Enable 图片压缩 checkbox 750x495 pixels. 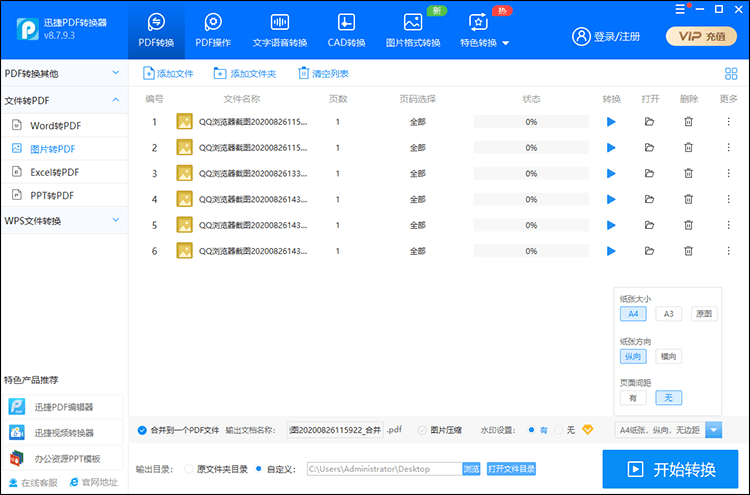click(421, 430)
